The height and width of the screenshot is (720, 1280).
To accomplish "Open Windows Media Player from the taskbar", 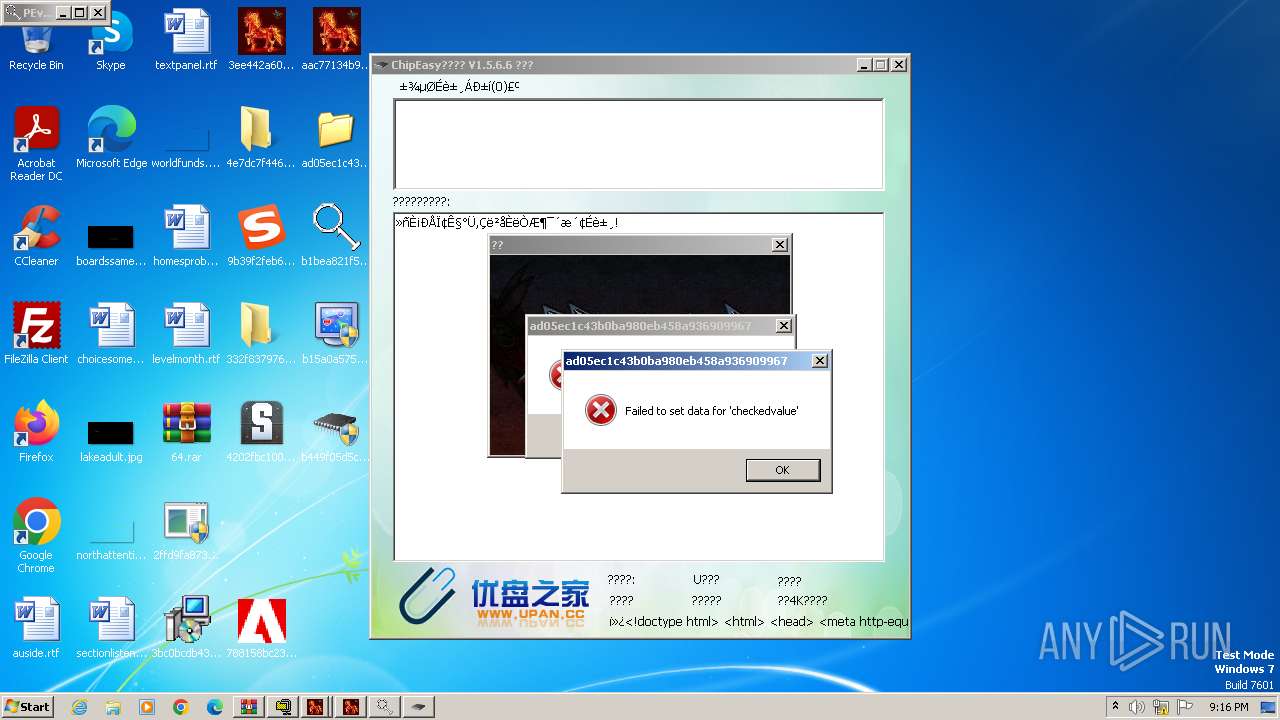I will point(147,707).
